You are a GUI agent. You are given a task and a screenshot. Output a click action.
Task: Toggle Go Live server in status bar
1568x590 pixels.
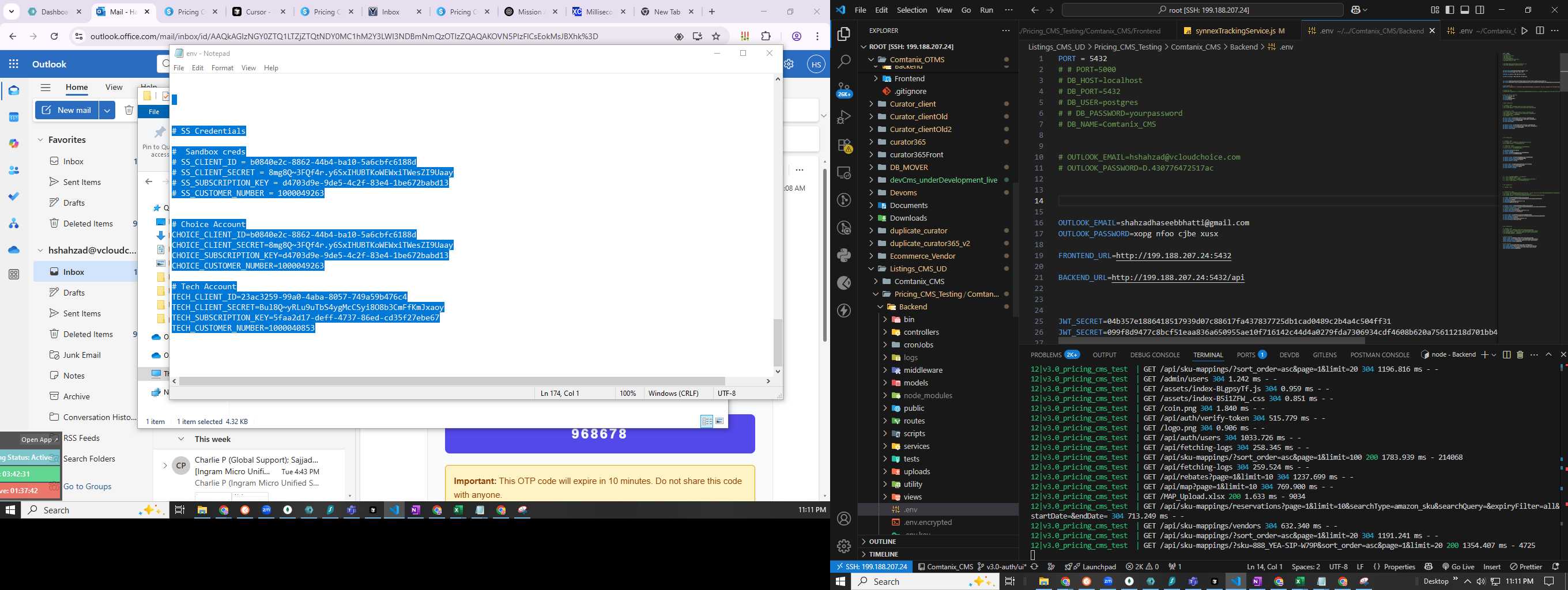[1458, 566]
